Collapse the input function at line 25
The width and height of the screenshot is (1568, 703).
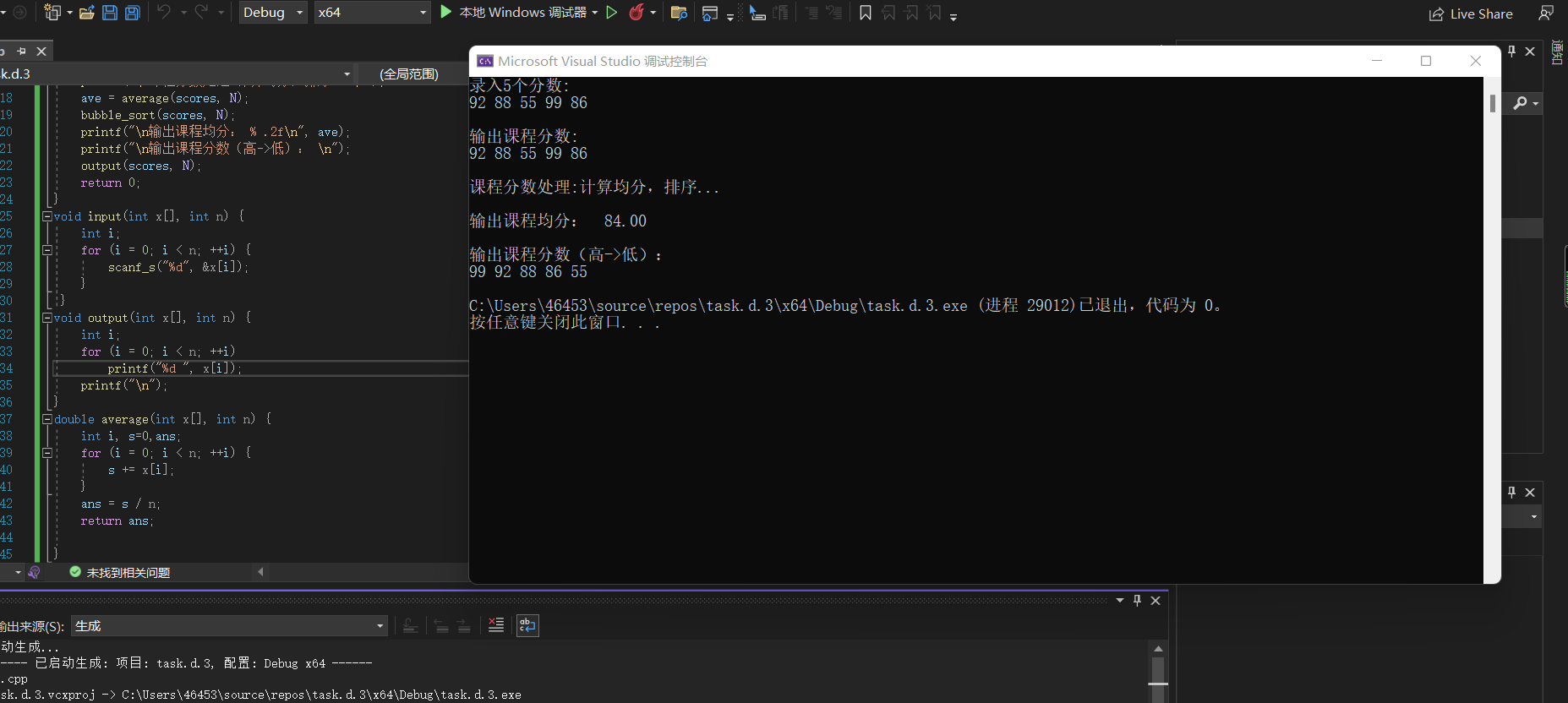[x=47, y=216]
